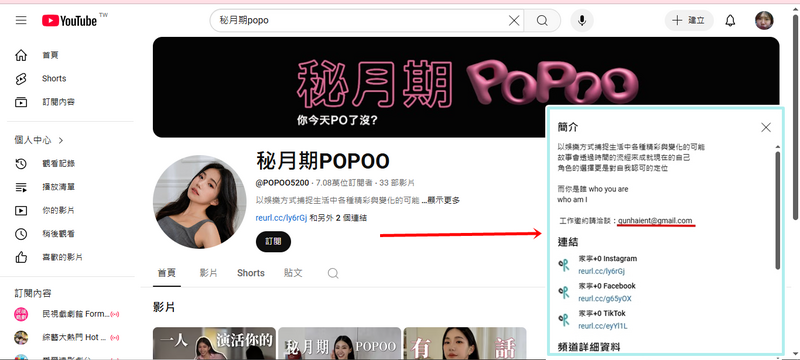
Task: Click the magnifier search button
Action: (542, 20)
